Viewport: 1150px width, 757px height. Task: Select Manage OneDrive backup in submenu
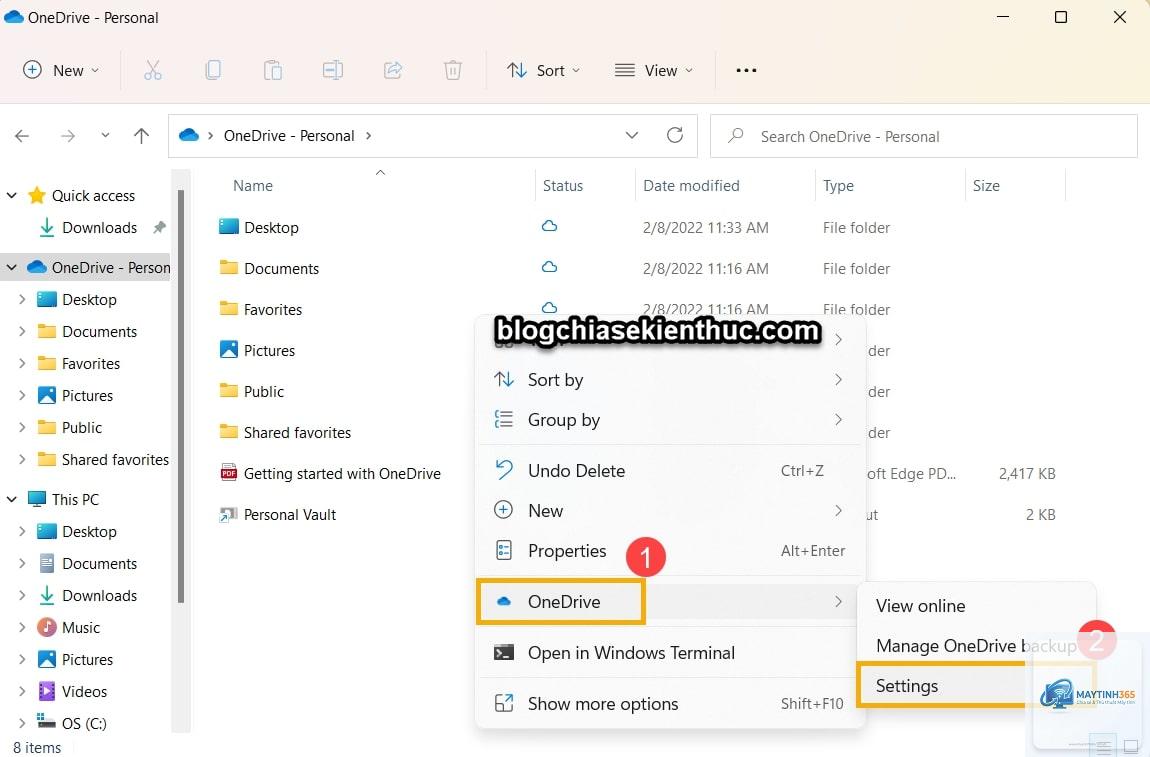point(975,646)
